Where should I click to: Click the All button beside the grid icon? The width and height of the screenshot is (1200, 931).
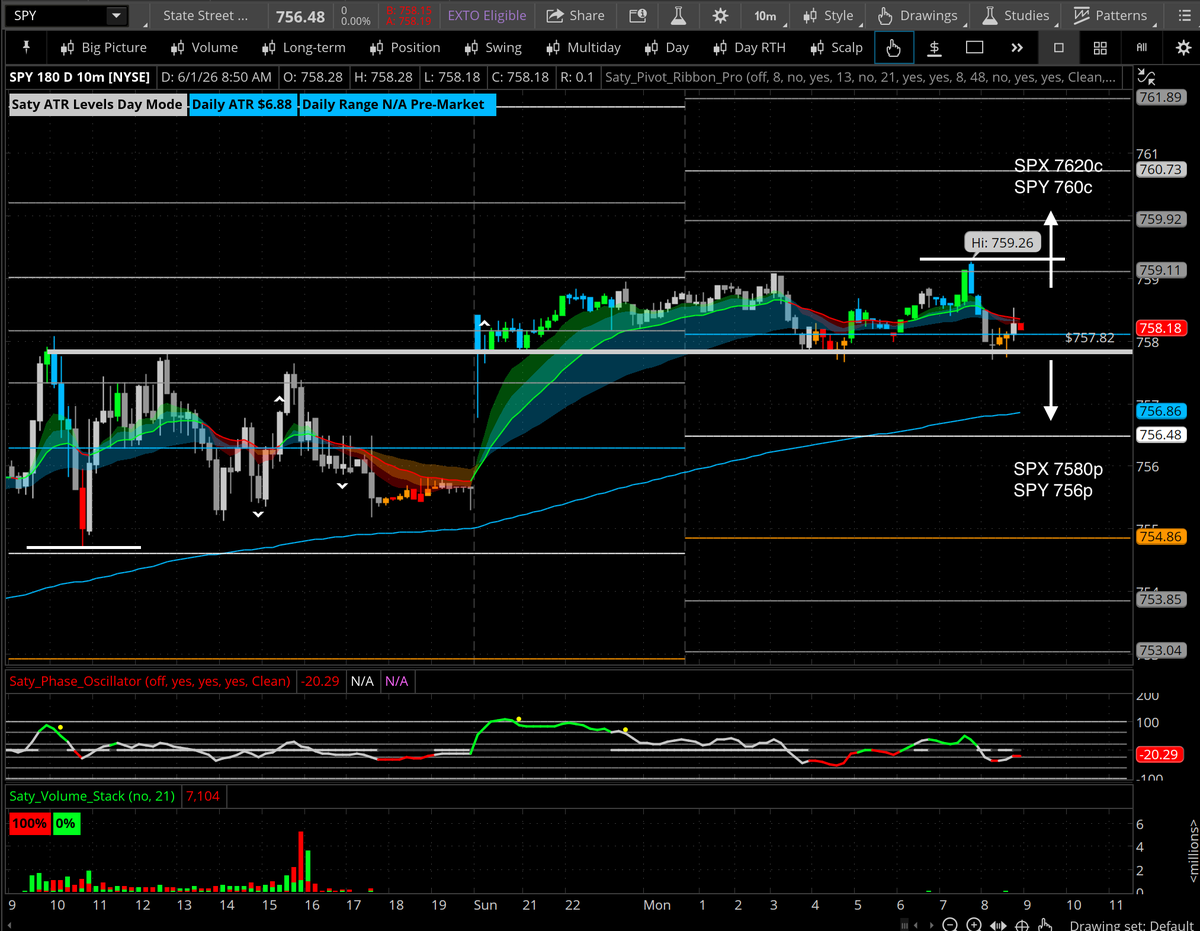coord(1142,47)
